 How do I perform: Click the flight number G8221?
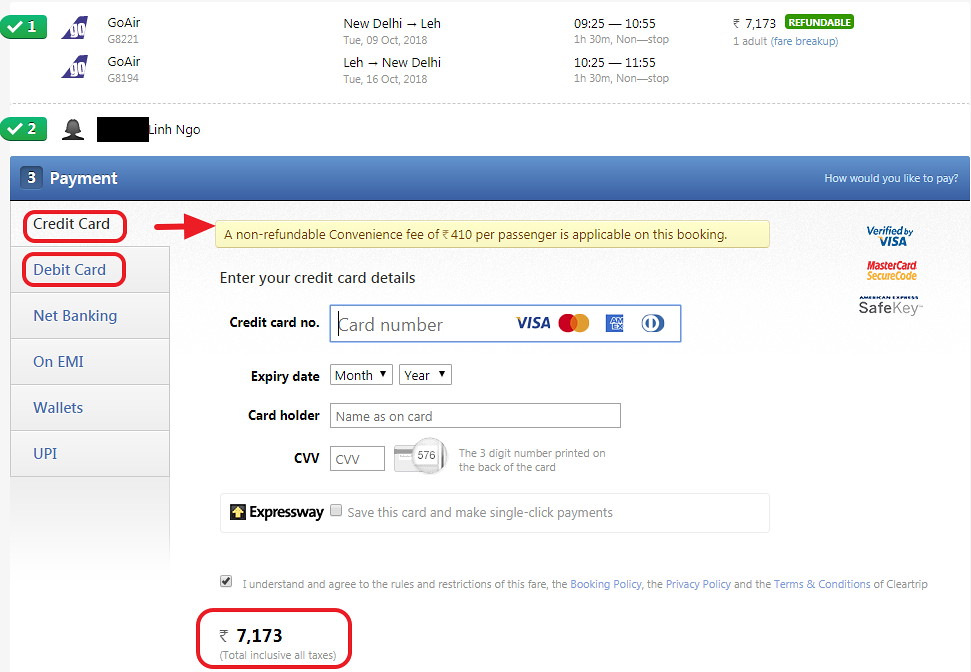[x=123, y=39]
